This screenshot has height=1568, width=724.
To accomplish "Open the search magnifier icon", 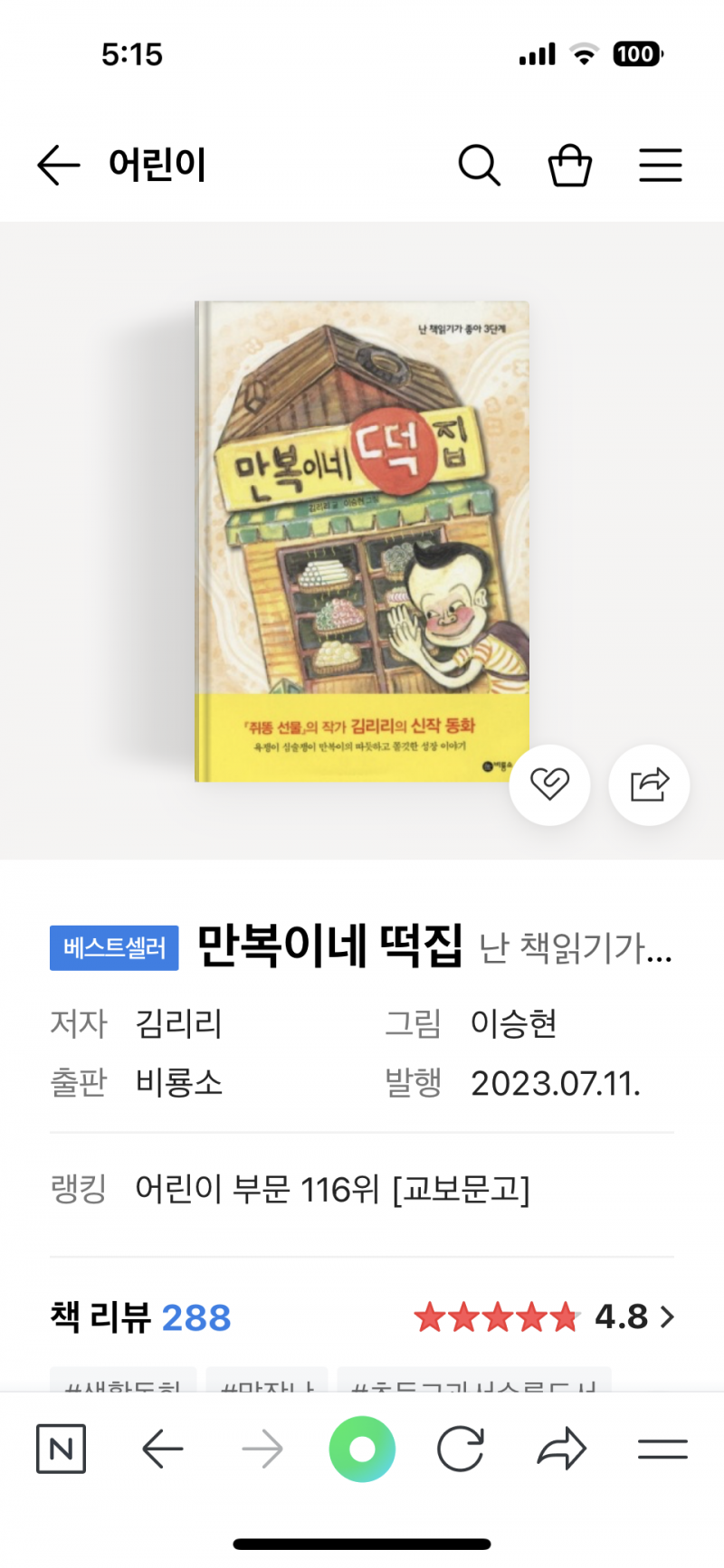I will coord(479,166).
